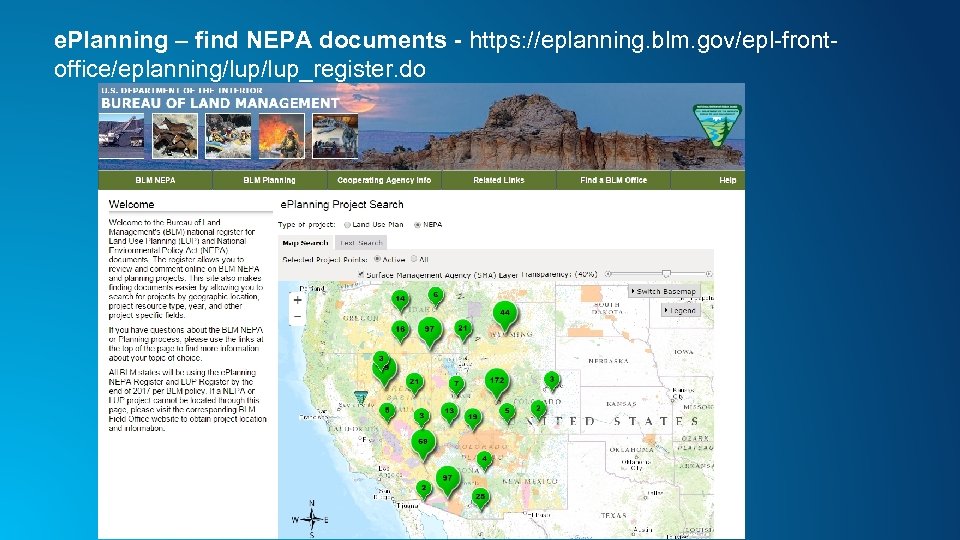Open Find a BLM Office menu
The image size is (960, 540).
pyautogui.click(x=613, y=180)
